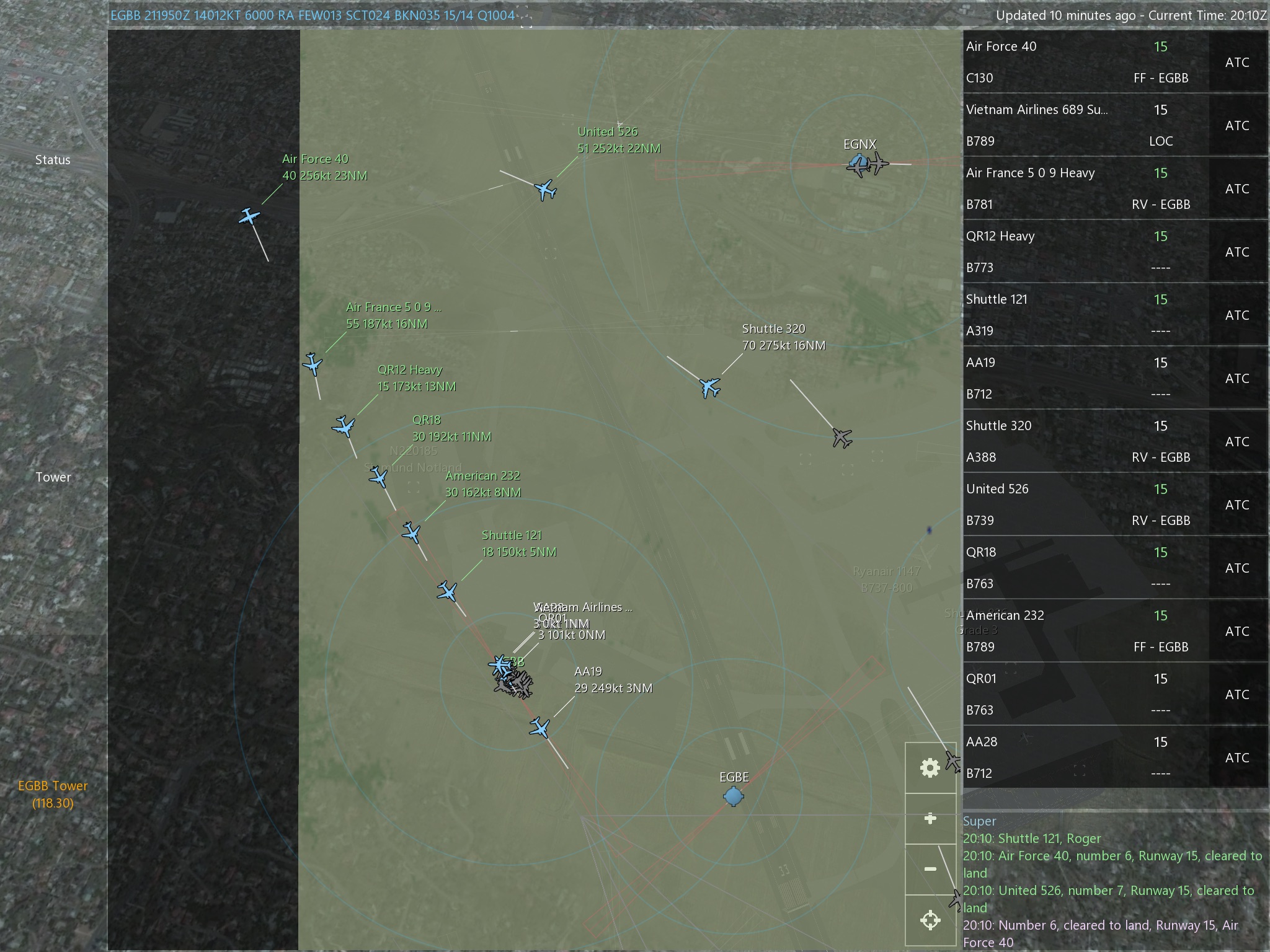1270x952 pixels.
Task: Select the QR12 Heavy aircraft icon
Action: tap(344, 426)
